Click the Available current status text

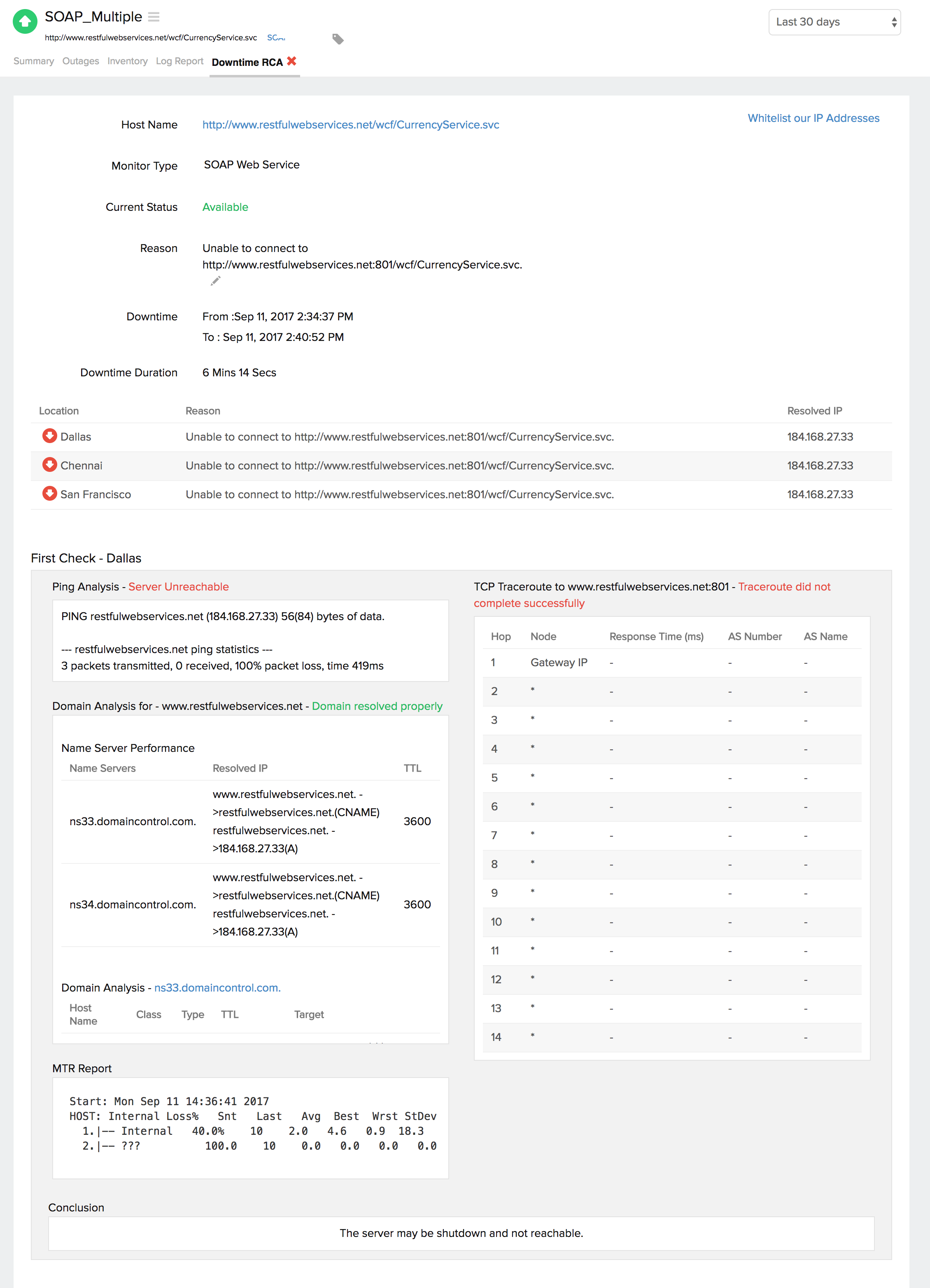point(225,207)
